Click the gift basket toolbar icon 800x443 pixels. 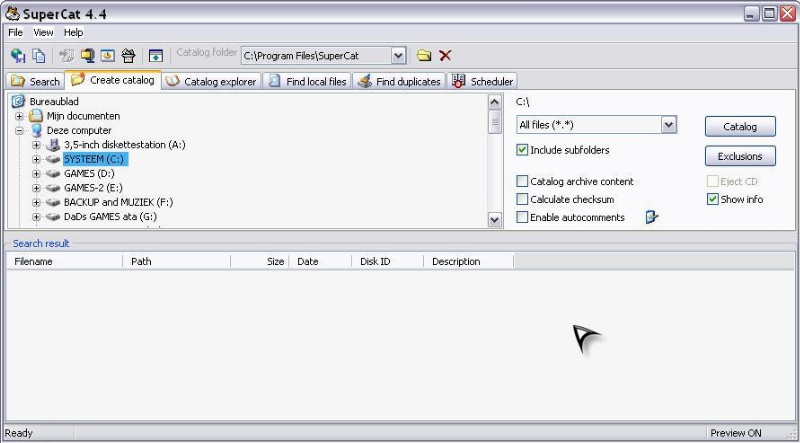coord(128,56)
